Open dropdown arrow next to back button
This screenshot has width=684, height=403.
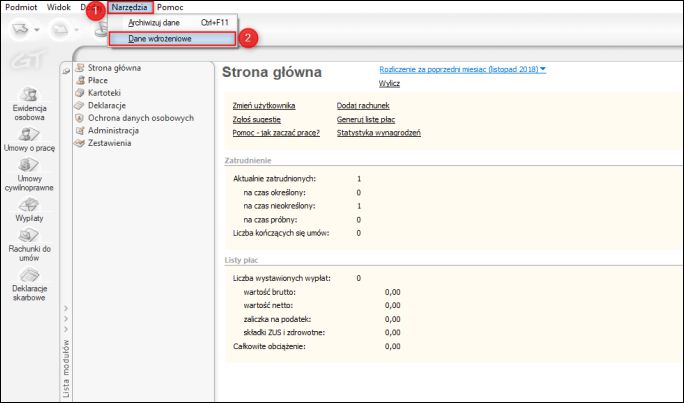[x=37, y=30]
